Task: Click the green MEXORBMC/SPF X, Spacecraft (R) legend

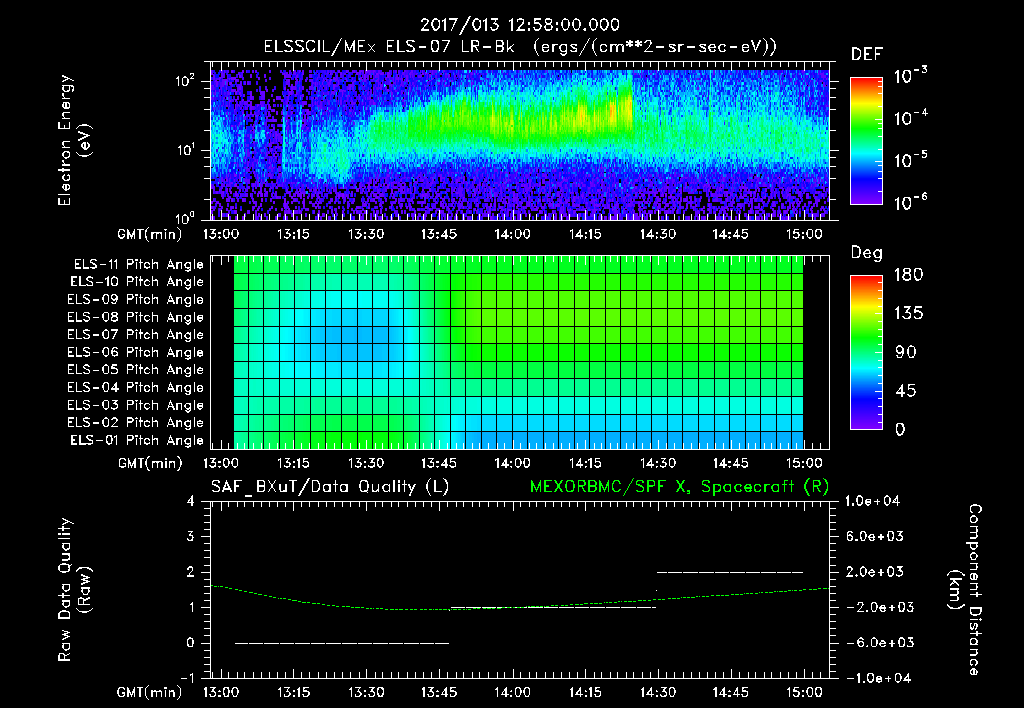Action: click(x=679, y=487)
